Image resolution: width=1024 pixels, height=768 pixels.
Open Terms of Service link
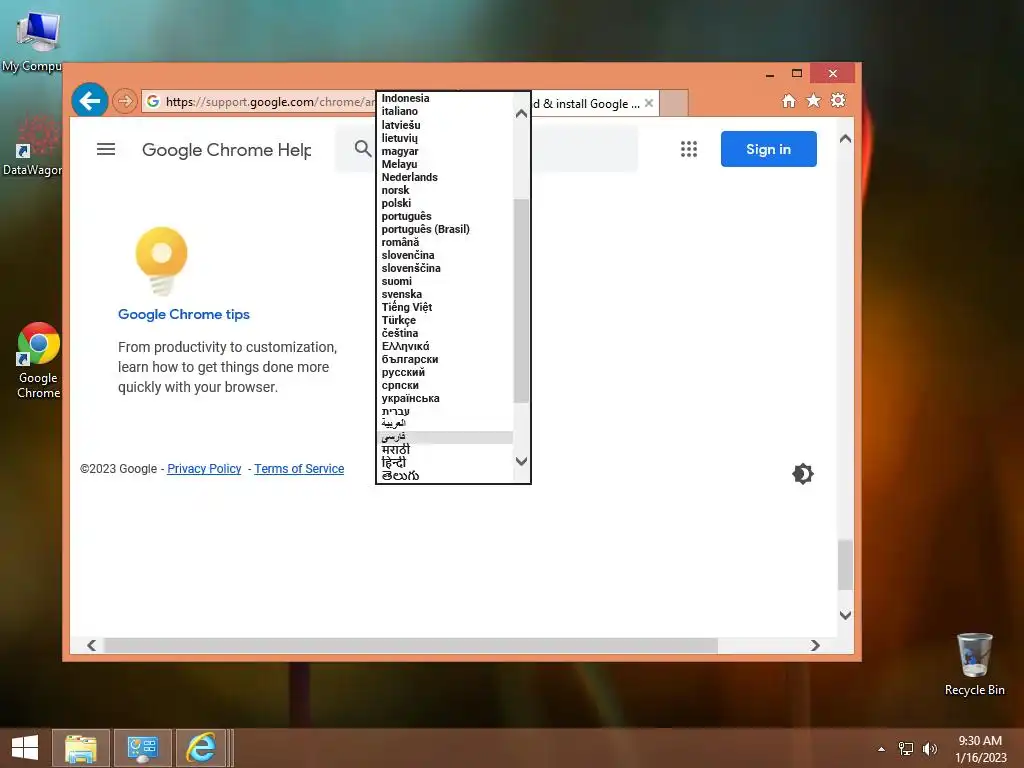coord(299,468)
